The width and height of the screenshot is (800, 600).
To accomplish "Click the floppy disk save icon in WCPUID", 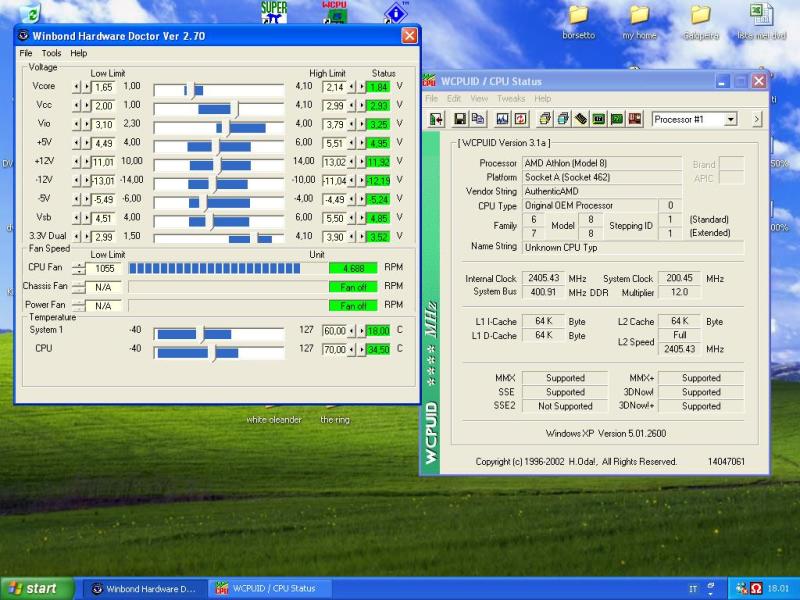I will 460,119.
